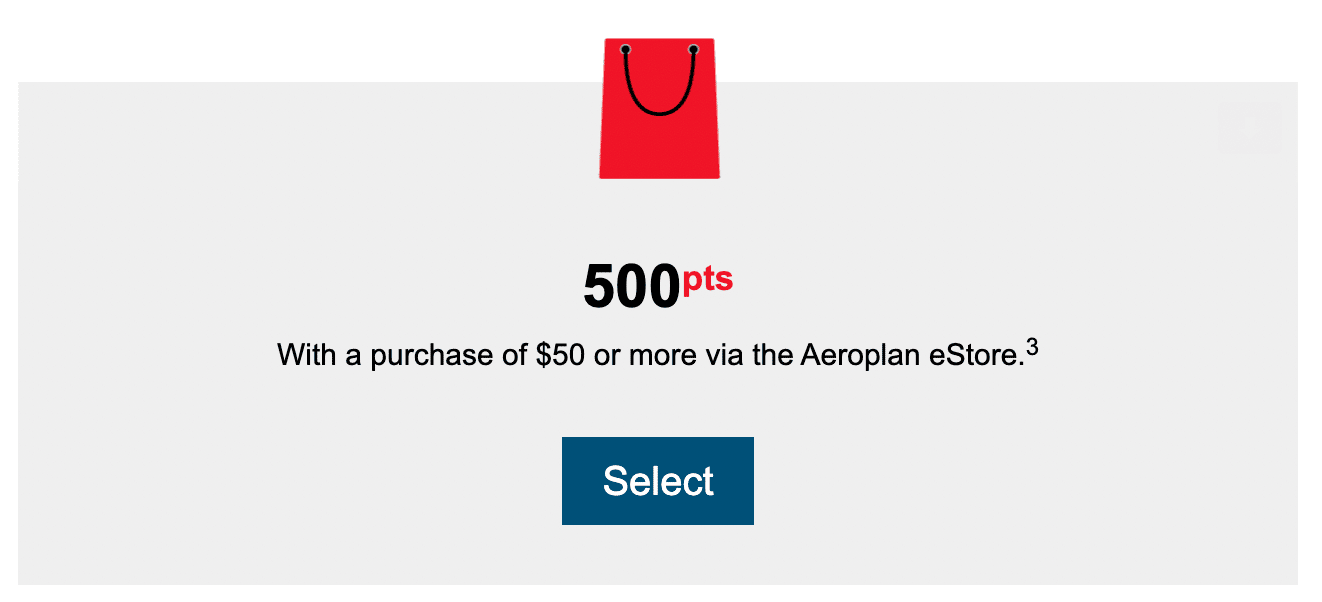The height and width of the screenshot is (602, 1322).
Task: Click the right grommet of the bag handle
Action: pos(693,49)
